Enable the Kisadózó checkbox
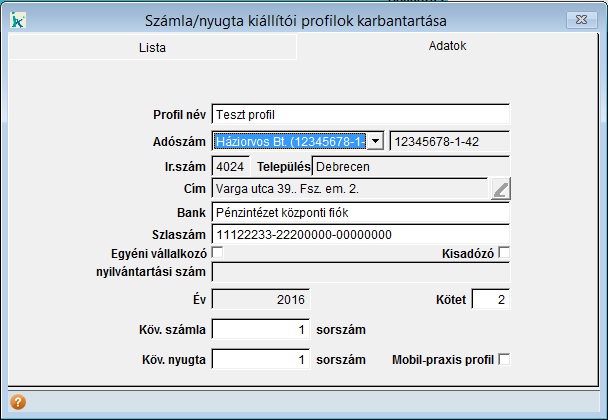 504,253
